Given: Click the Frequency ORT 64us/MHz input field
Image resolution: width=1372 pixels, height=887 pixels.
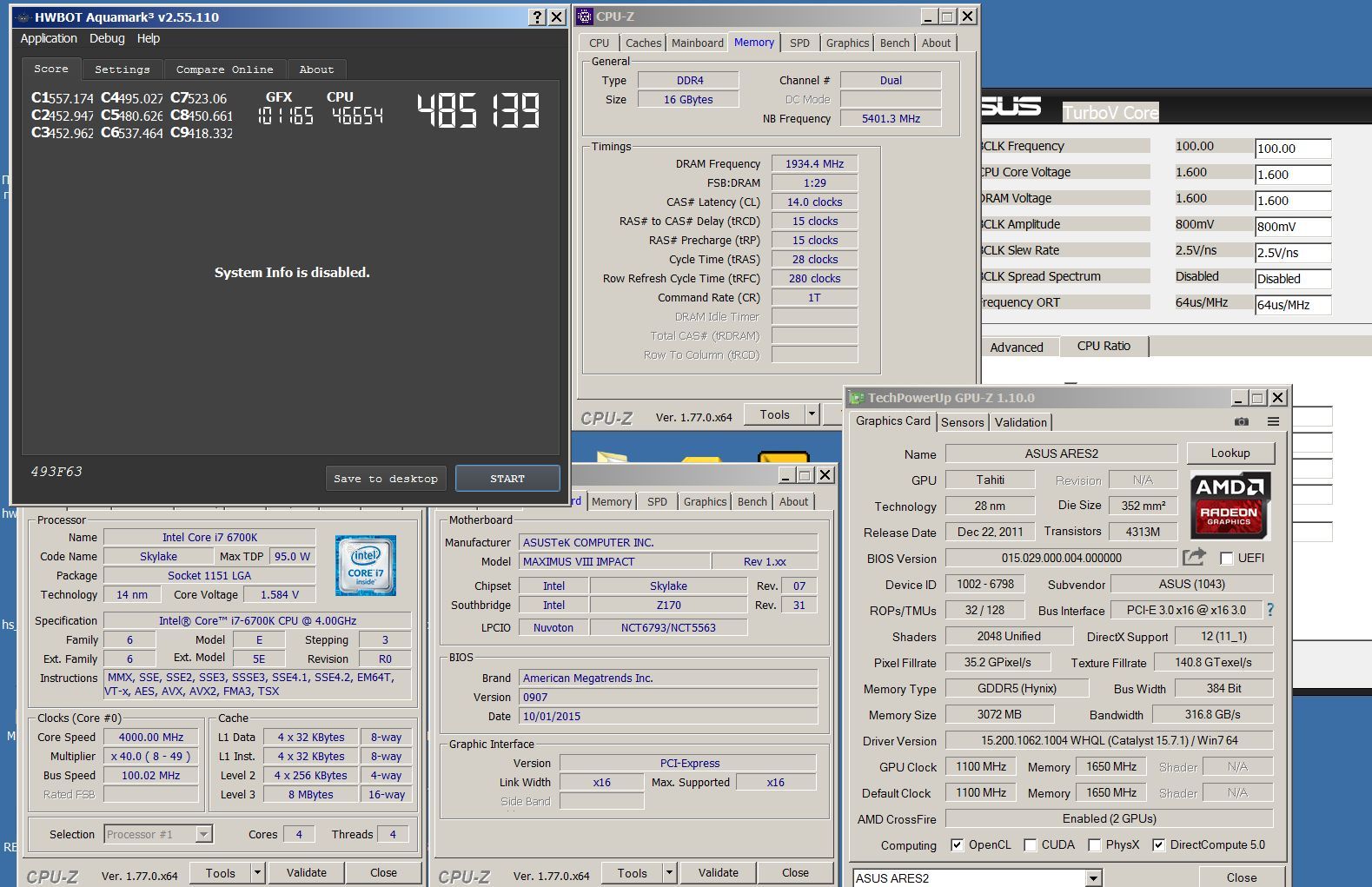Looking at the screenshot, I should [x=1293, y=305].
